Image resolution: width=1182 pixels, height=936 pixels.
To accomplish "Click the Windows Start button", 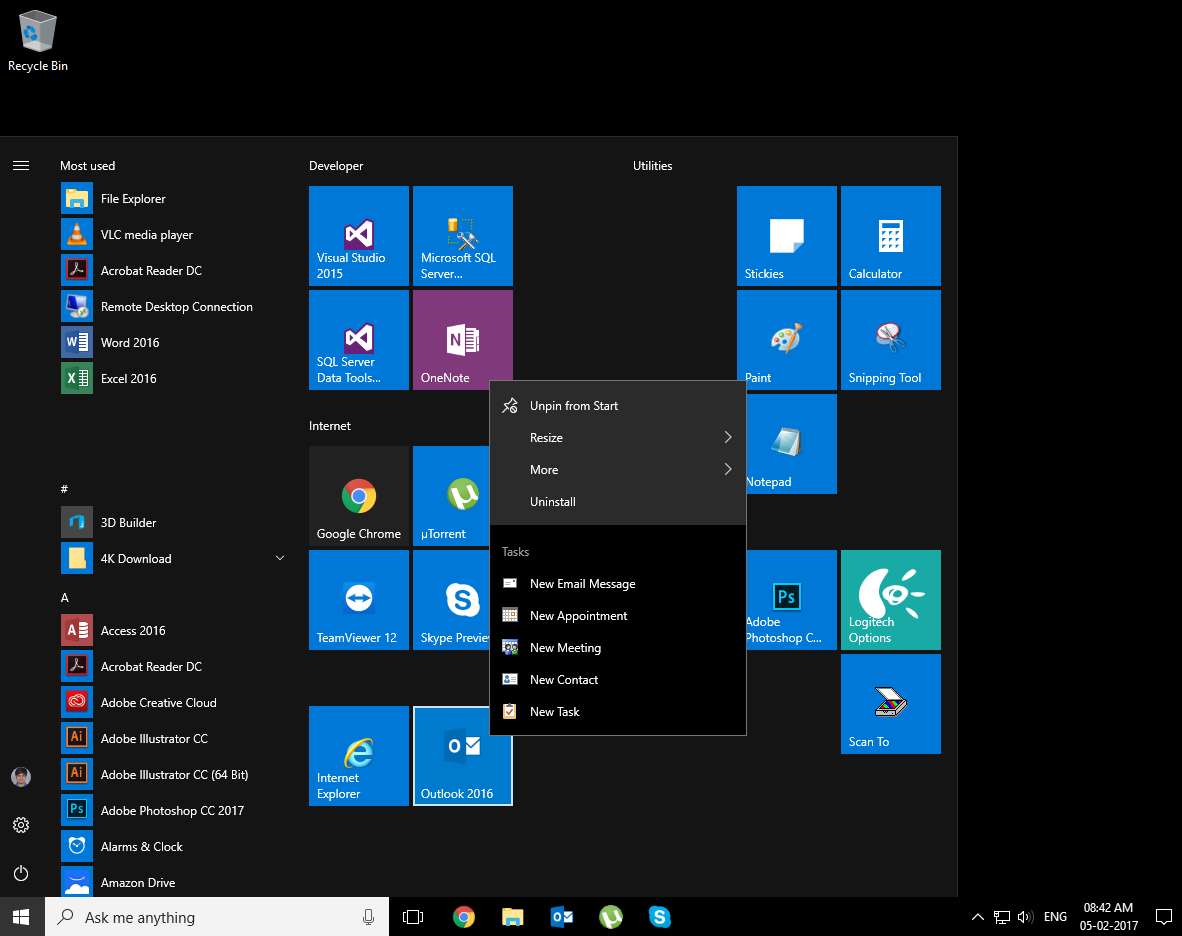I will tap(21, 917).
